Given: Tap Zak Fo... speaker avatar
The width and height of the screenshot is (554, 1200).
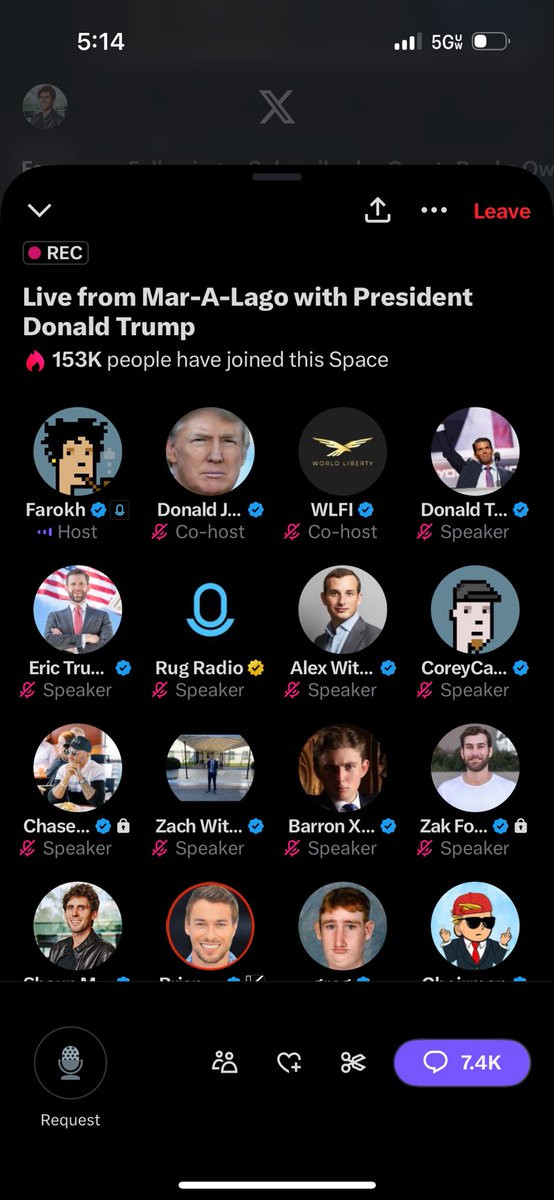Looking at the screenshot, I should click(x=475, y=769).
